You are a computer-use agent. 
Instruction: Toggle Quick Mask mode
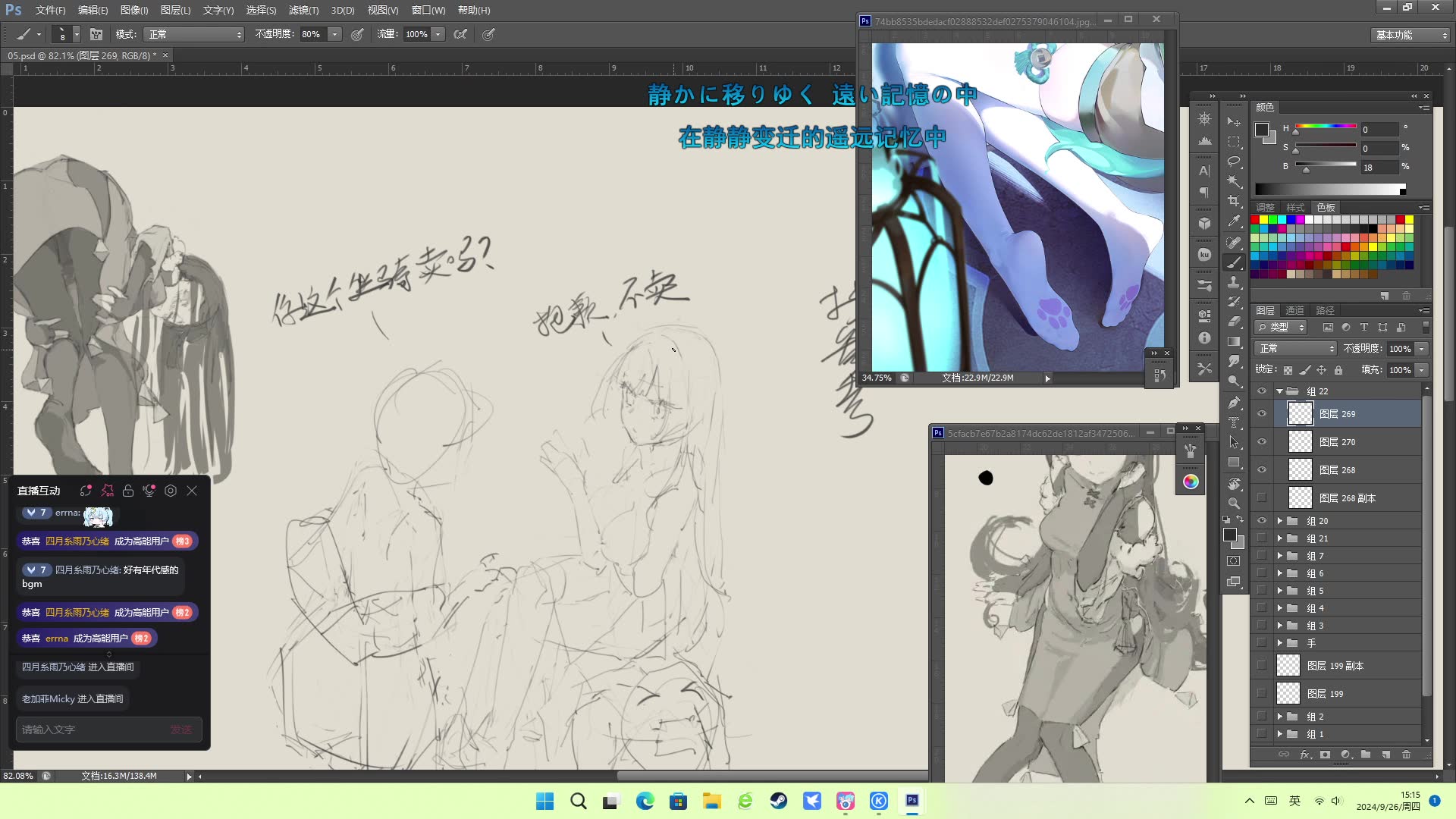click(x=1234, y=561)
